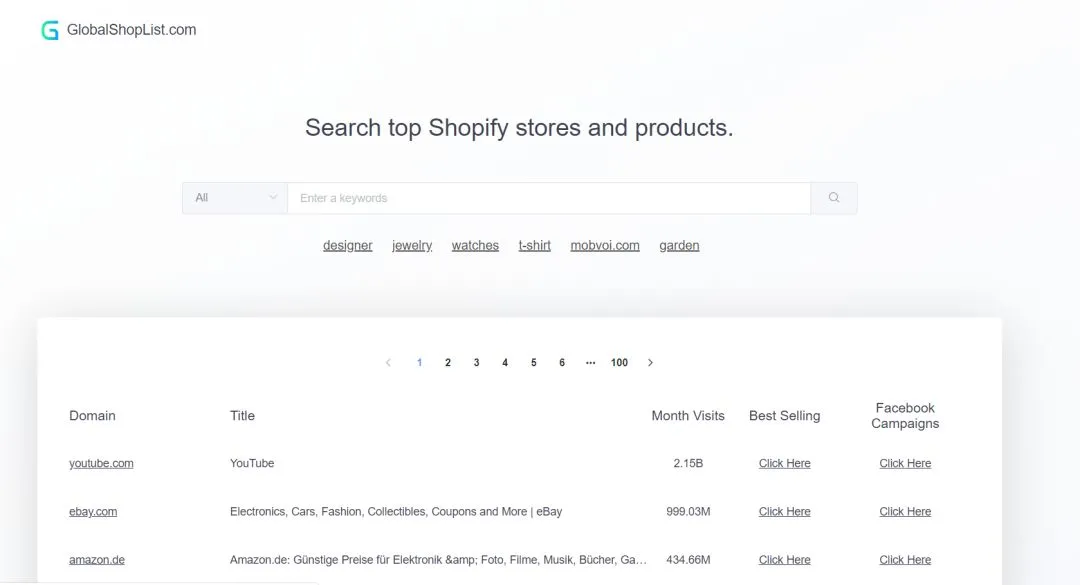1080x585 pixels.
Task: Expand the pagination ellipsis
Action: 590,362
